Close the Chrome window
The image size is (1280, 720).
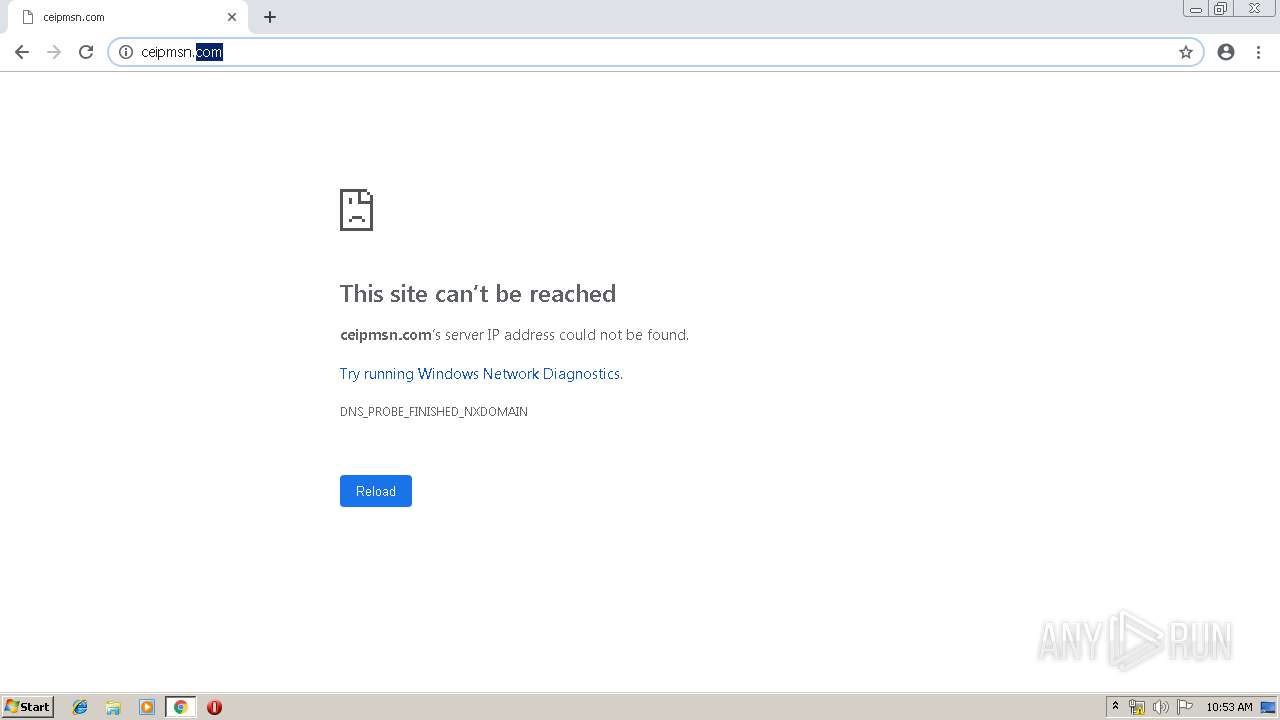click(1254, 9)
